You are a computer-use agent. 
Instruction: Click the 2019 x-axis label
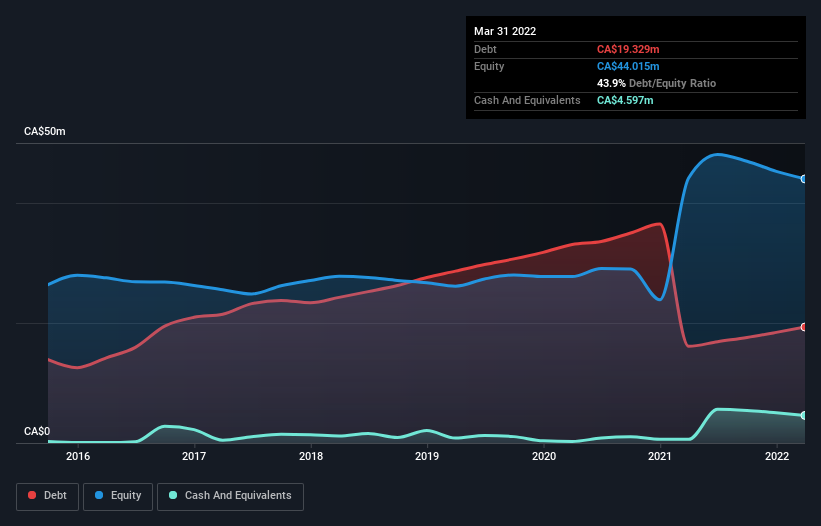[x=427, y=456]
